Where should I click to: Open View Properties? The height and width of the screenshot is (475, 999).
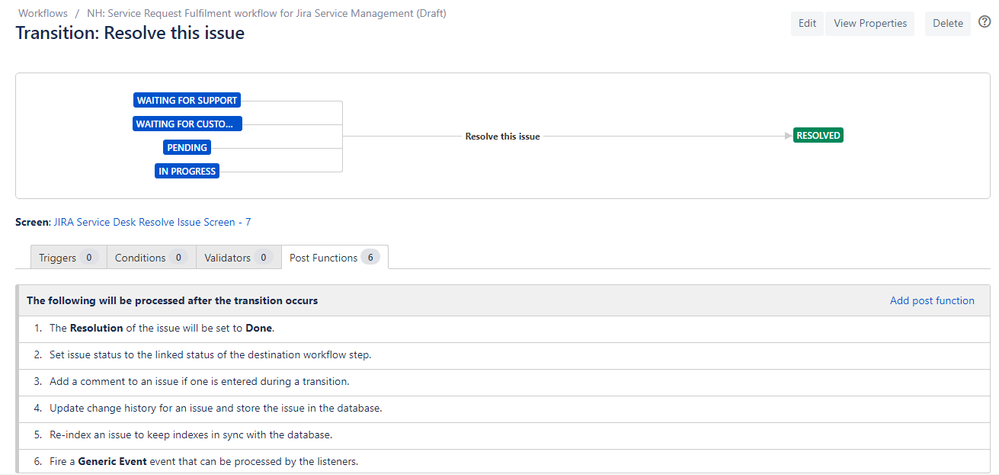click(x=870, y=24)
